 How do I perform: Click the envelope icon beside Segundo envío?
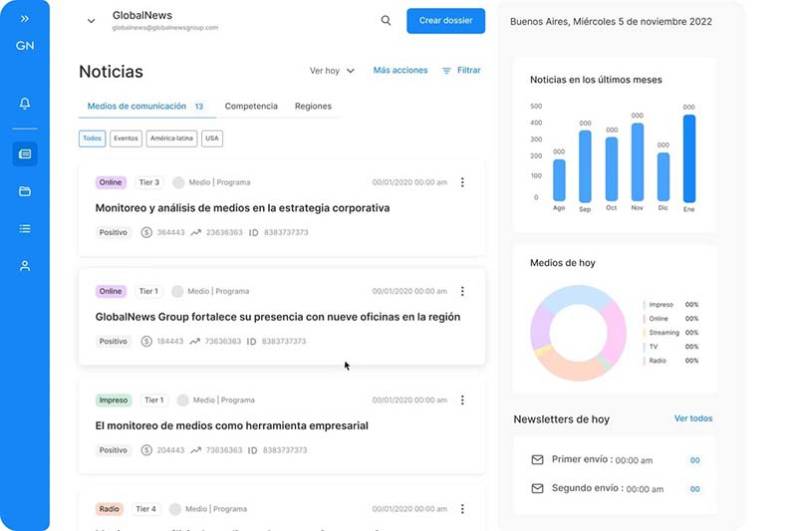tap(537, 488)
